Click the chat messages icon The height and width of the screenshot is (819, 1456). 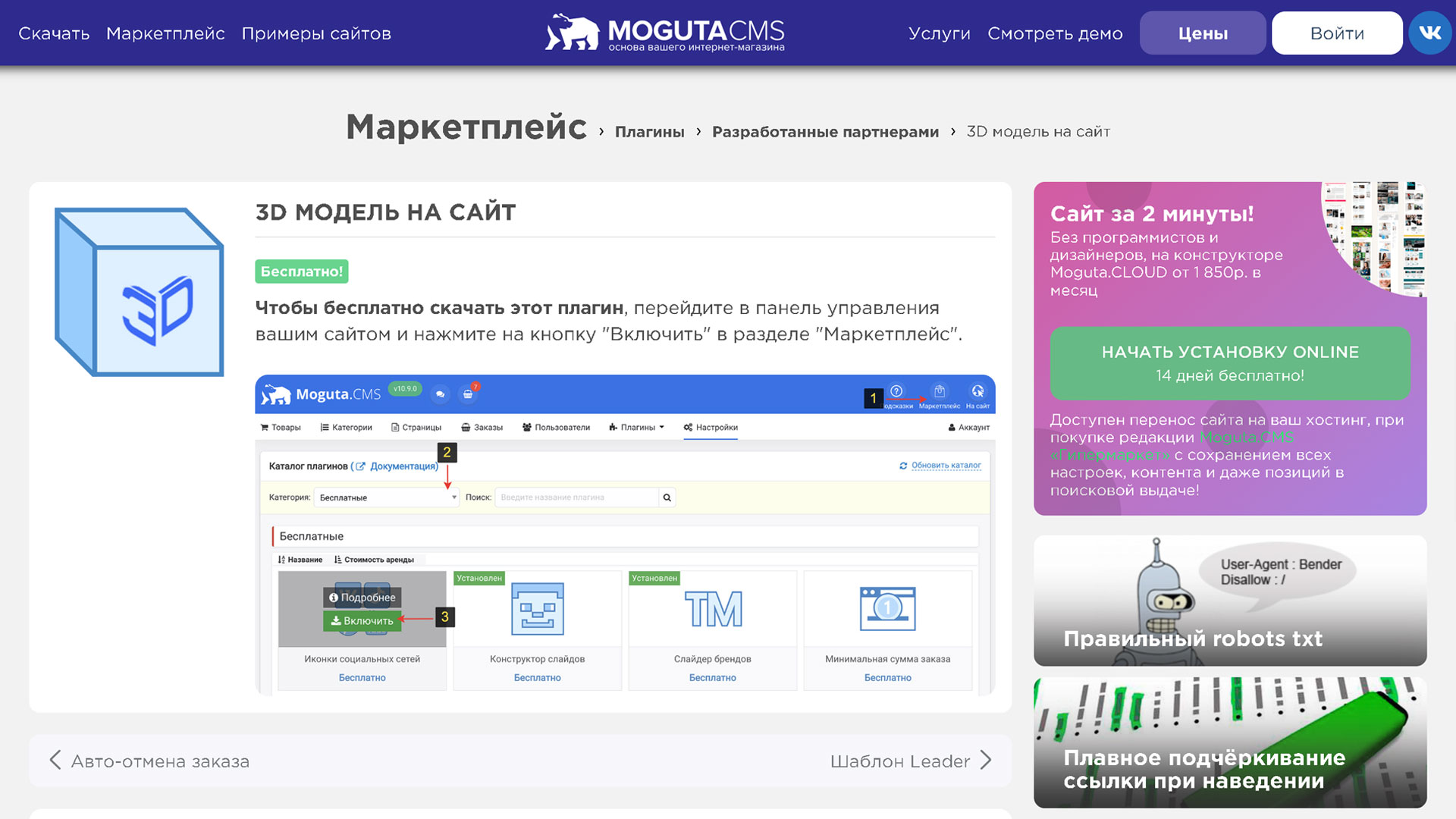440,394
